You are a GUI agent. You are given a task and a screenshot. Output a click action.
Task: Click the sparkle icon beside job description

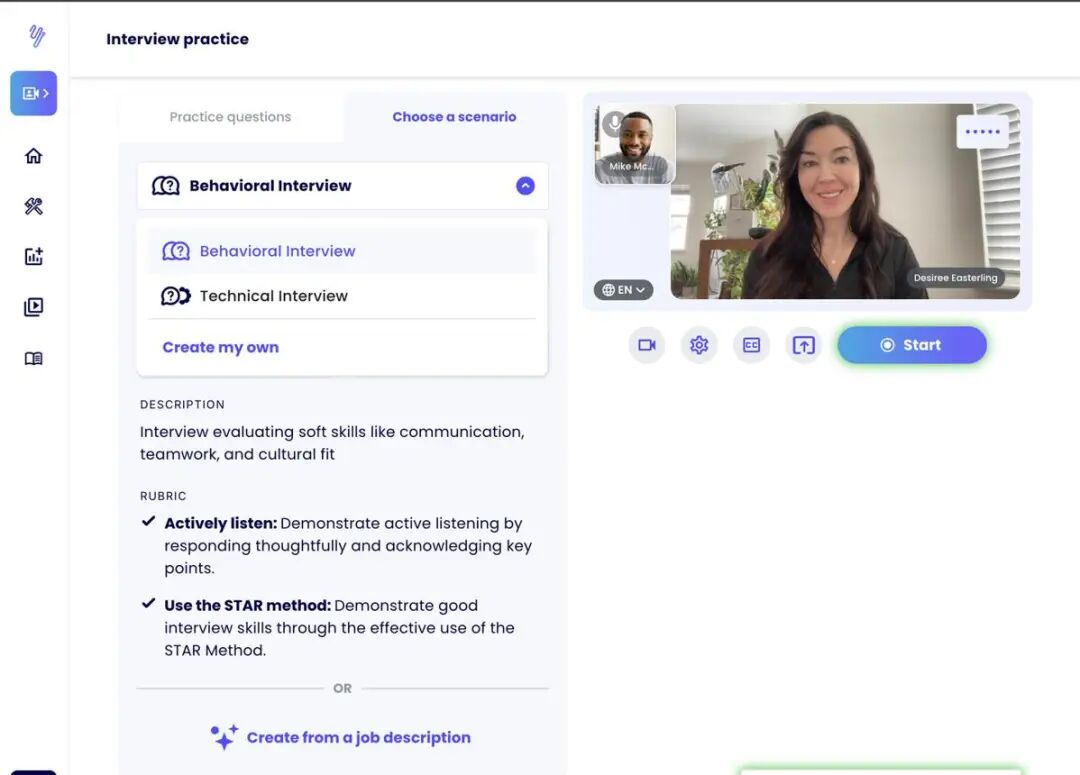click(225, 737)
